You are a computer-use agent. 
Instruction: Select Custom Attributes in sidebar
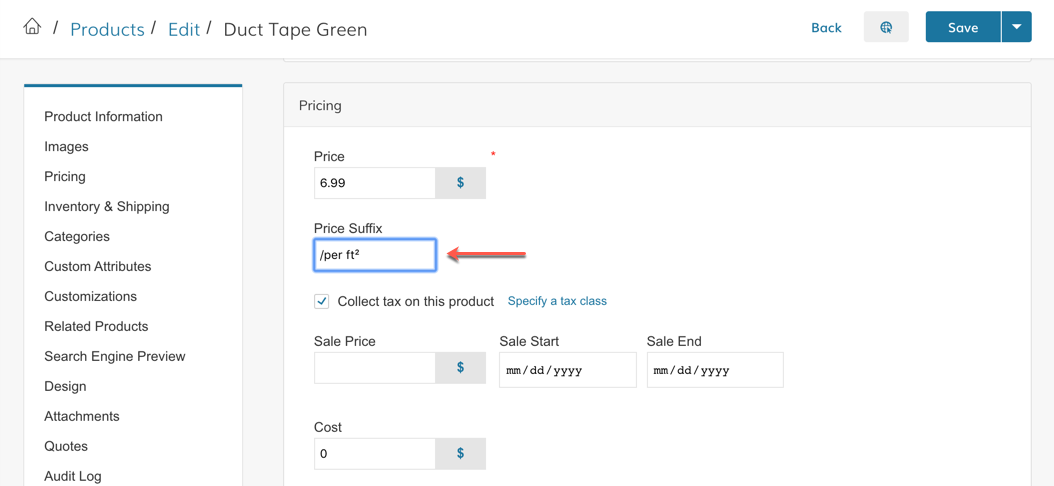98,266
